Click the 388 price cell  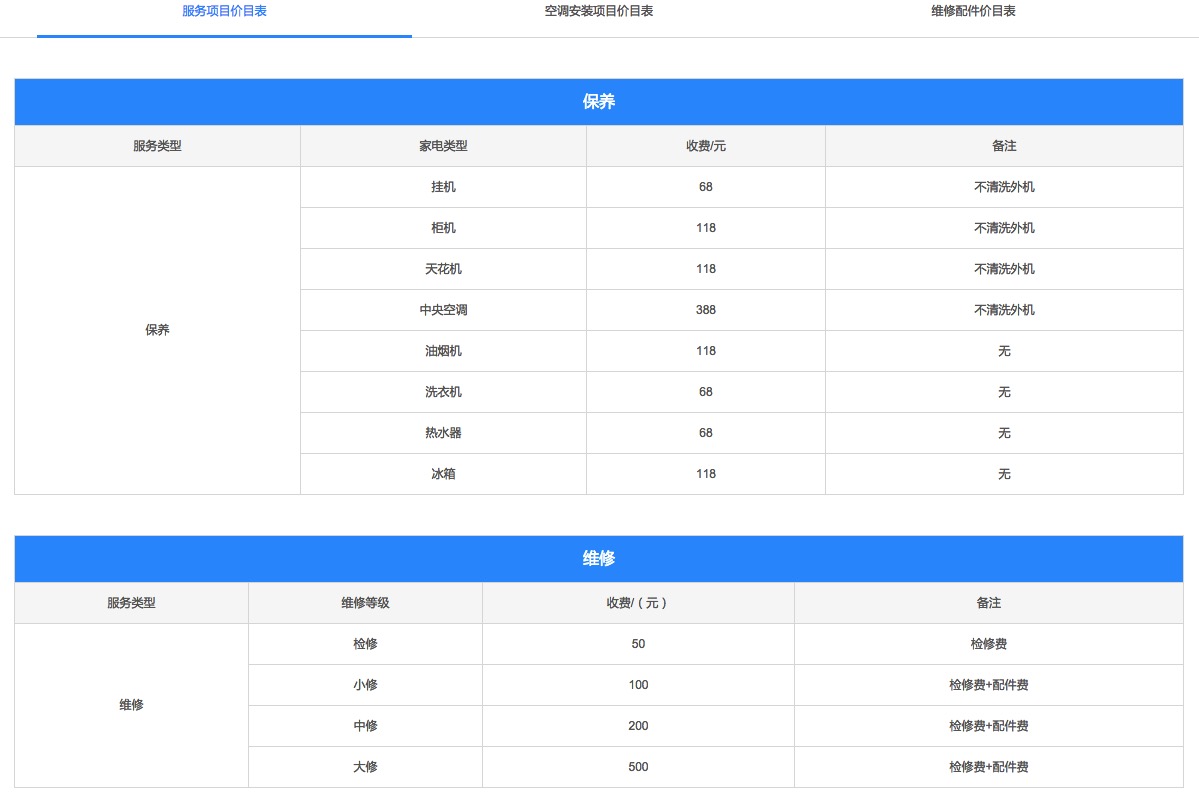coord(706,310)
